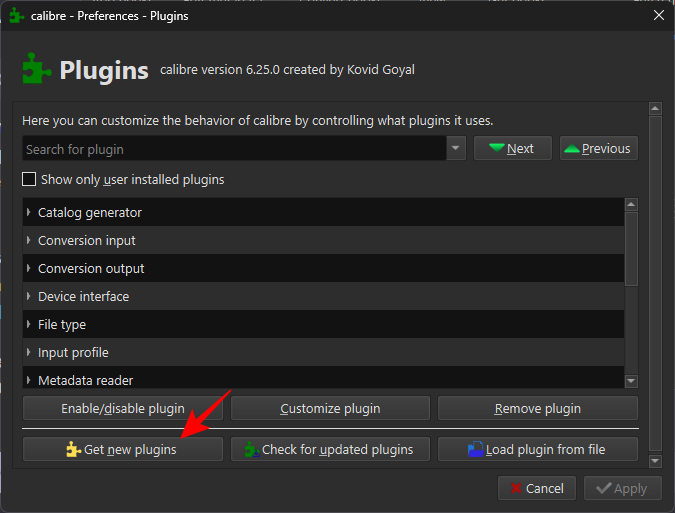Click plugin list scrollbar down arrow

[x=631, y=381]
